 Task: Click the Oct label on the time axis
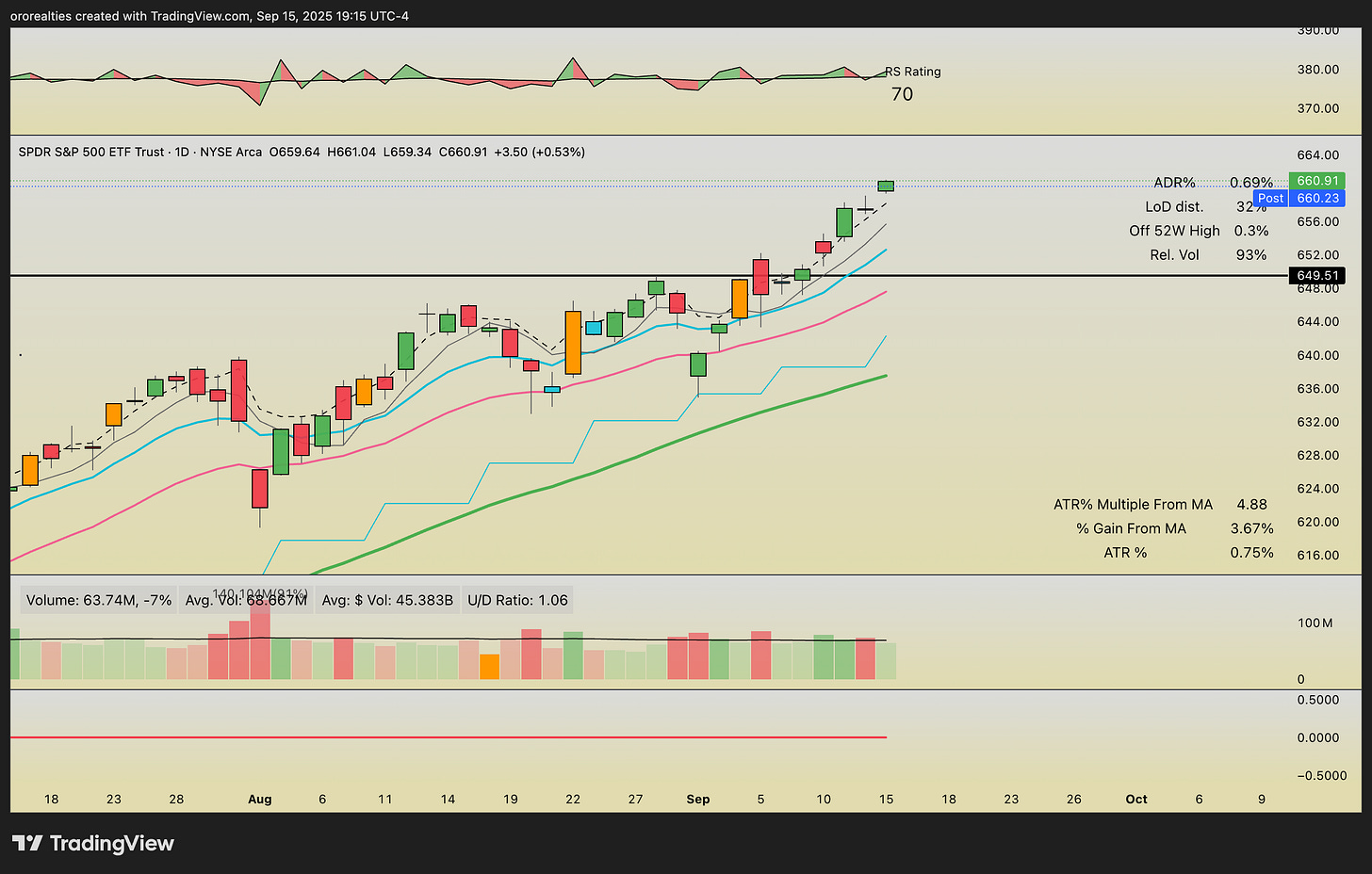pos(1136,800)
